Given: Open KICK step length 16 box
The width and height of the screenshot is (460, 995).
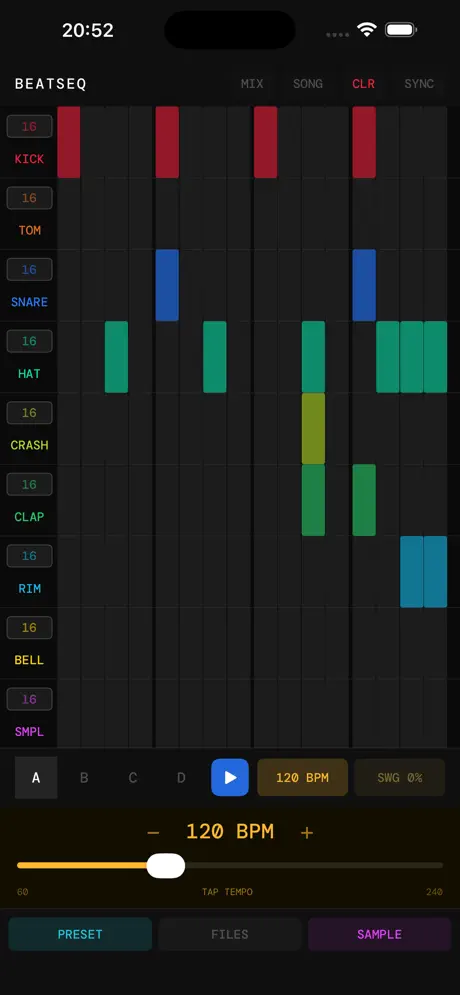Looking at the screenshot, I should click(x=29, y=126).
